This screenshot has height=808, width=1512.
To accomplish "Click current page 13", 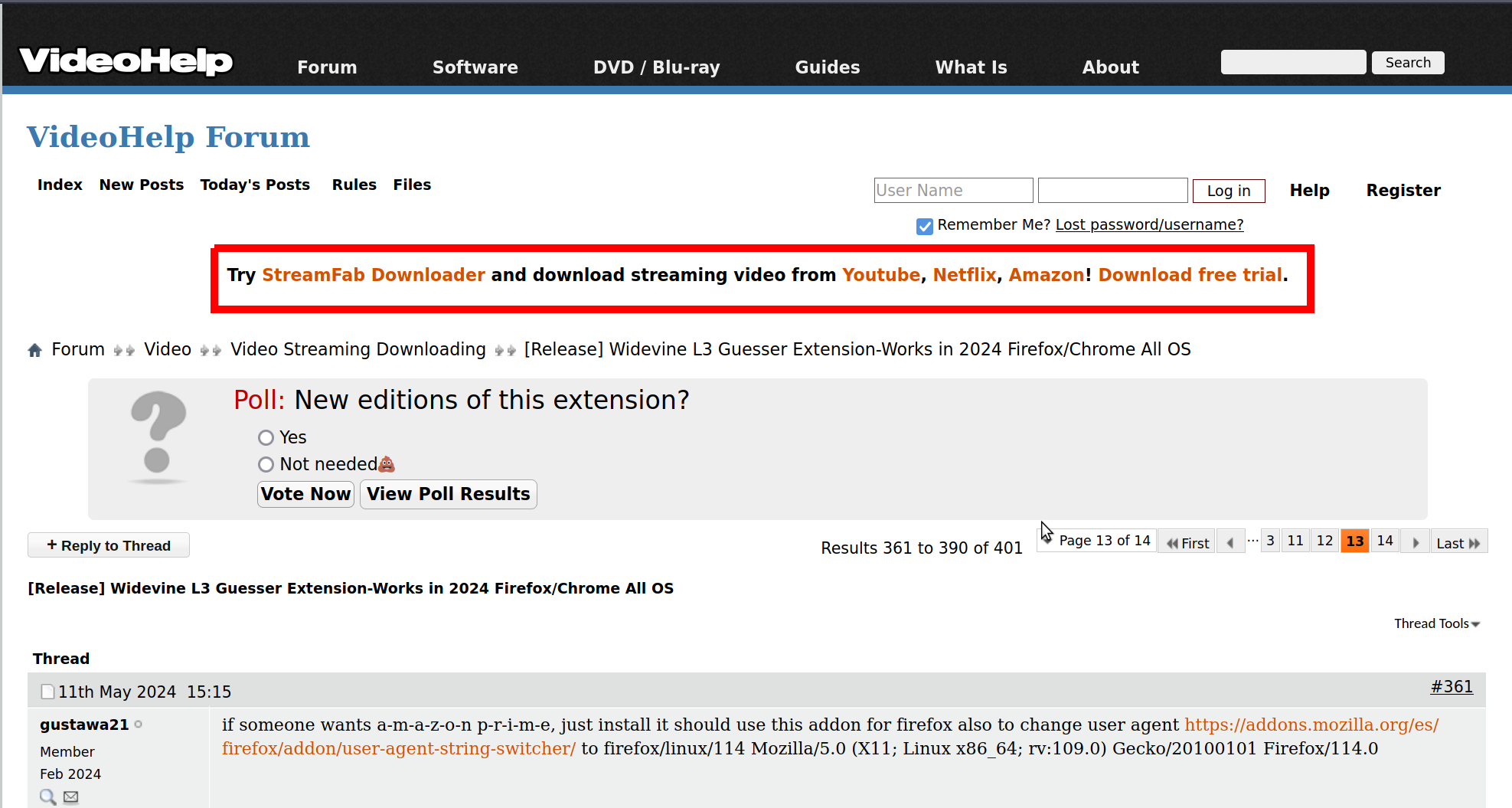I will coord(1355,541).
